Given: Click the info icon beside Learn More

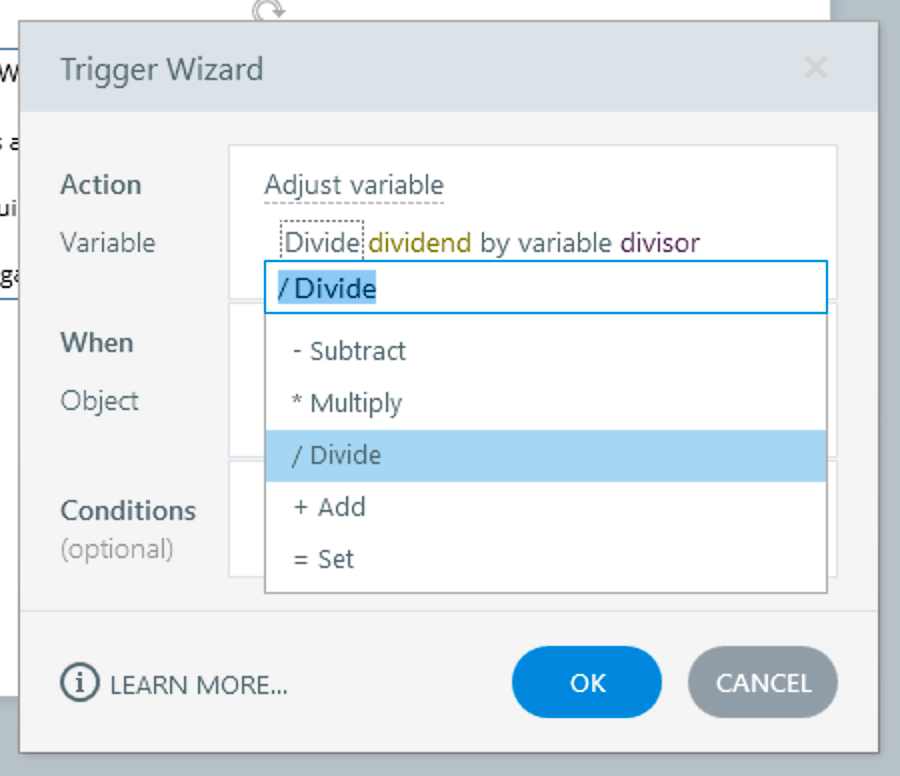Looking at the screenshot, I should click(x=80, y=683).
